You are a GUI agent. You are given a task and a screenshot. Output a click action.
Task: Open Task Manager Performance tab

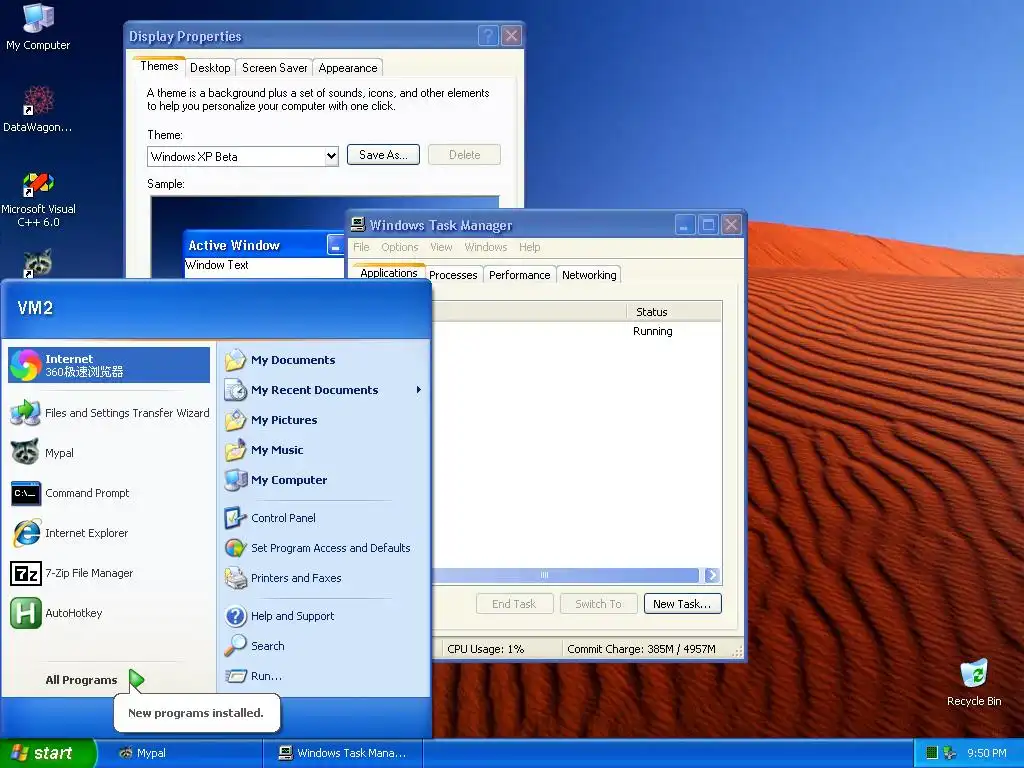click(x=519, y=275)
